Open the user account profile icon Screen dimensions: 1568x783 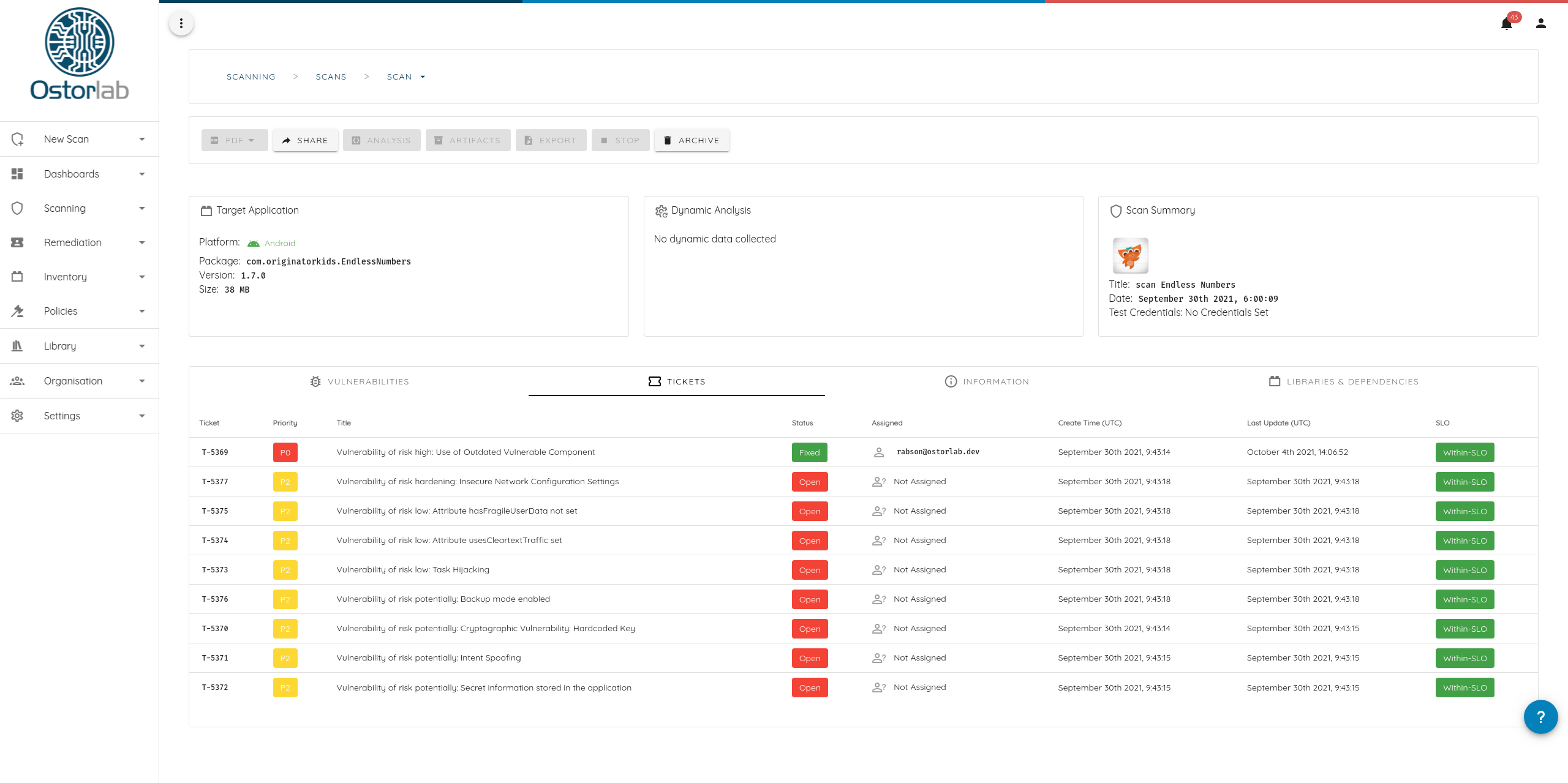coord(1541,24)
